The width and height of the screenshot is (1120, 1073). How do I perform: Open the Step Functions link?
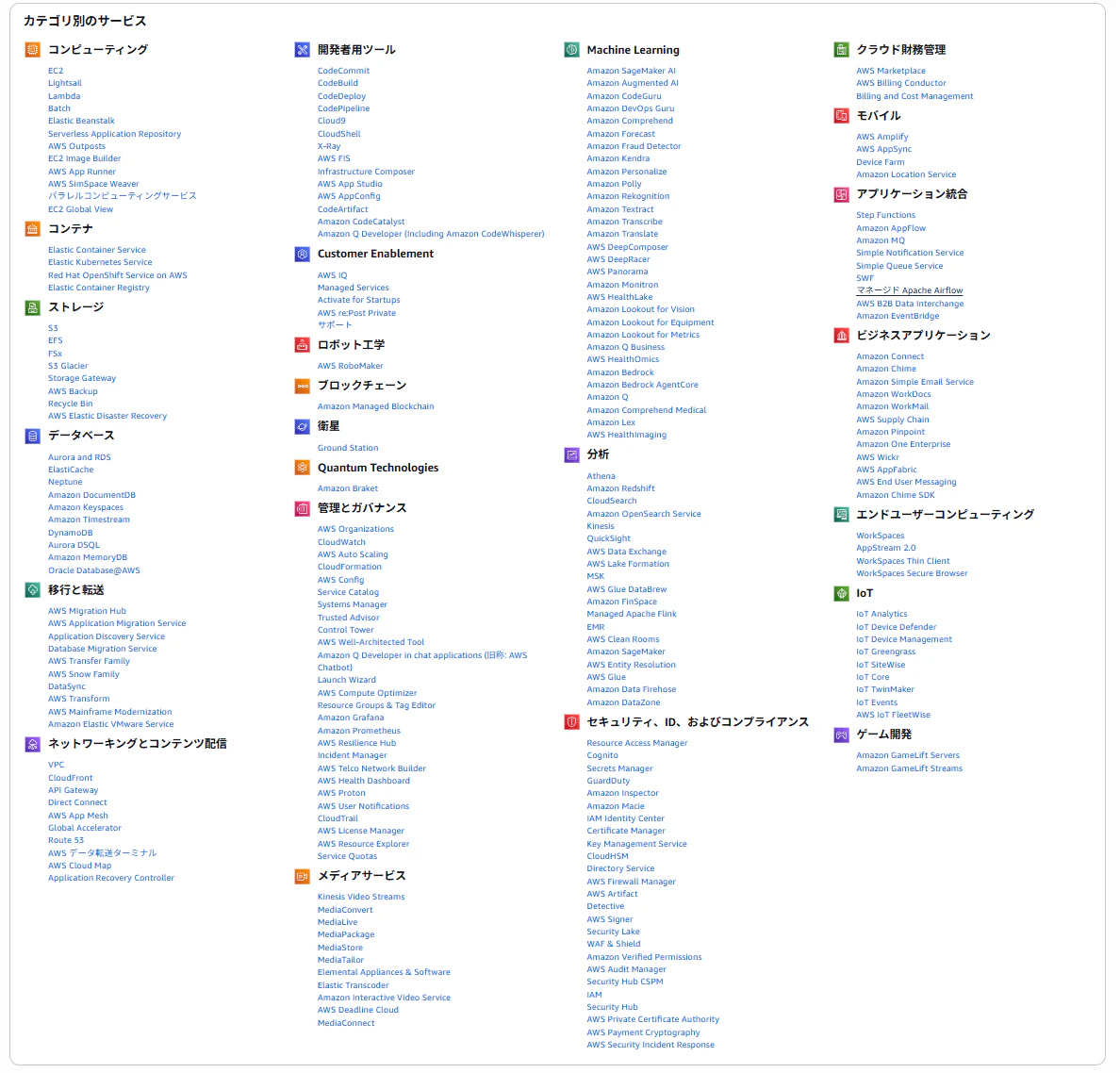[x=885, y=215]
